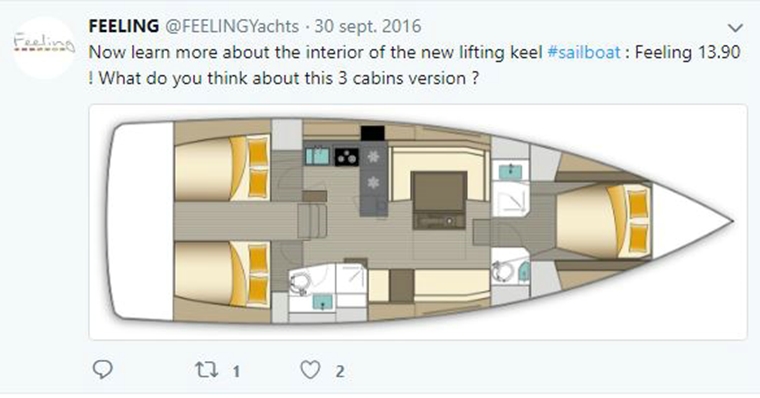Retweet this Feeling 13.90 tweet
760x398 pixels.
tap(206, 370)
